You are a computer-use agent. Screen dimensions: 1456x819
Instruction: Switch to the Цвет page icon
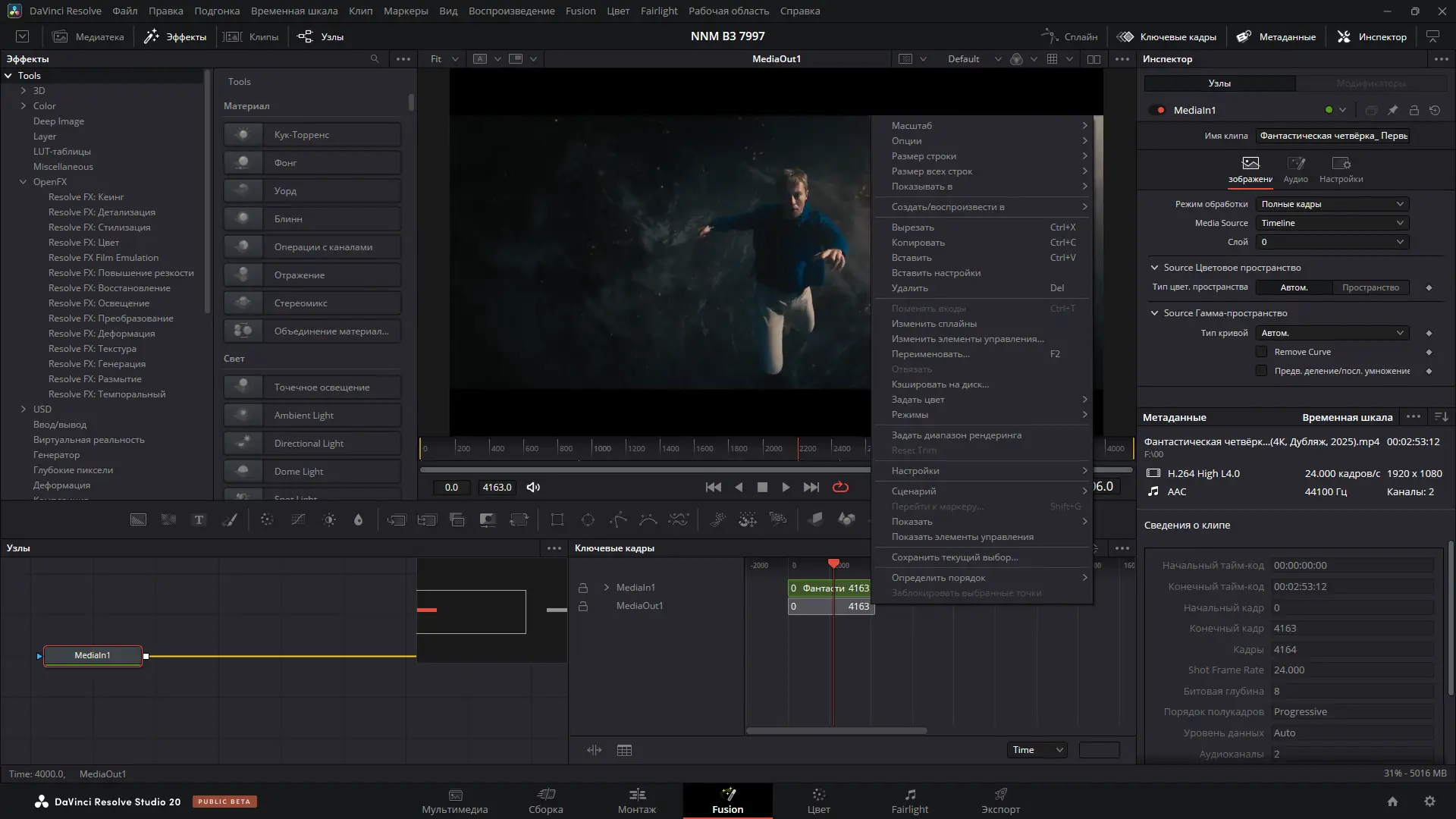[818, 801]
